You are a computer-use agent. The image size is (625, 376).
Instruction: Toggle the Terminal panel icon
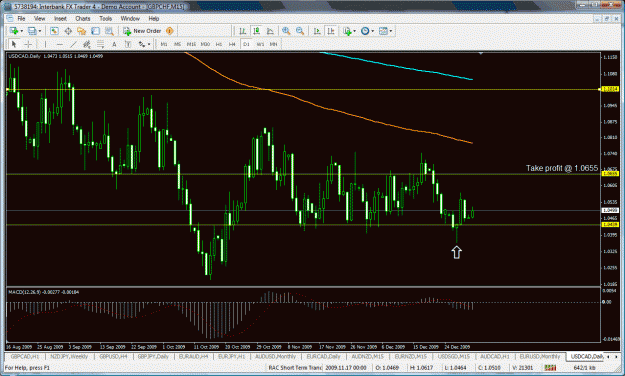[x=95, y=31]
